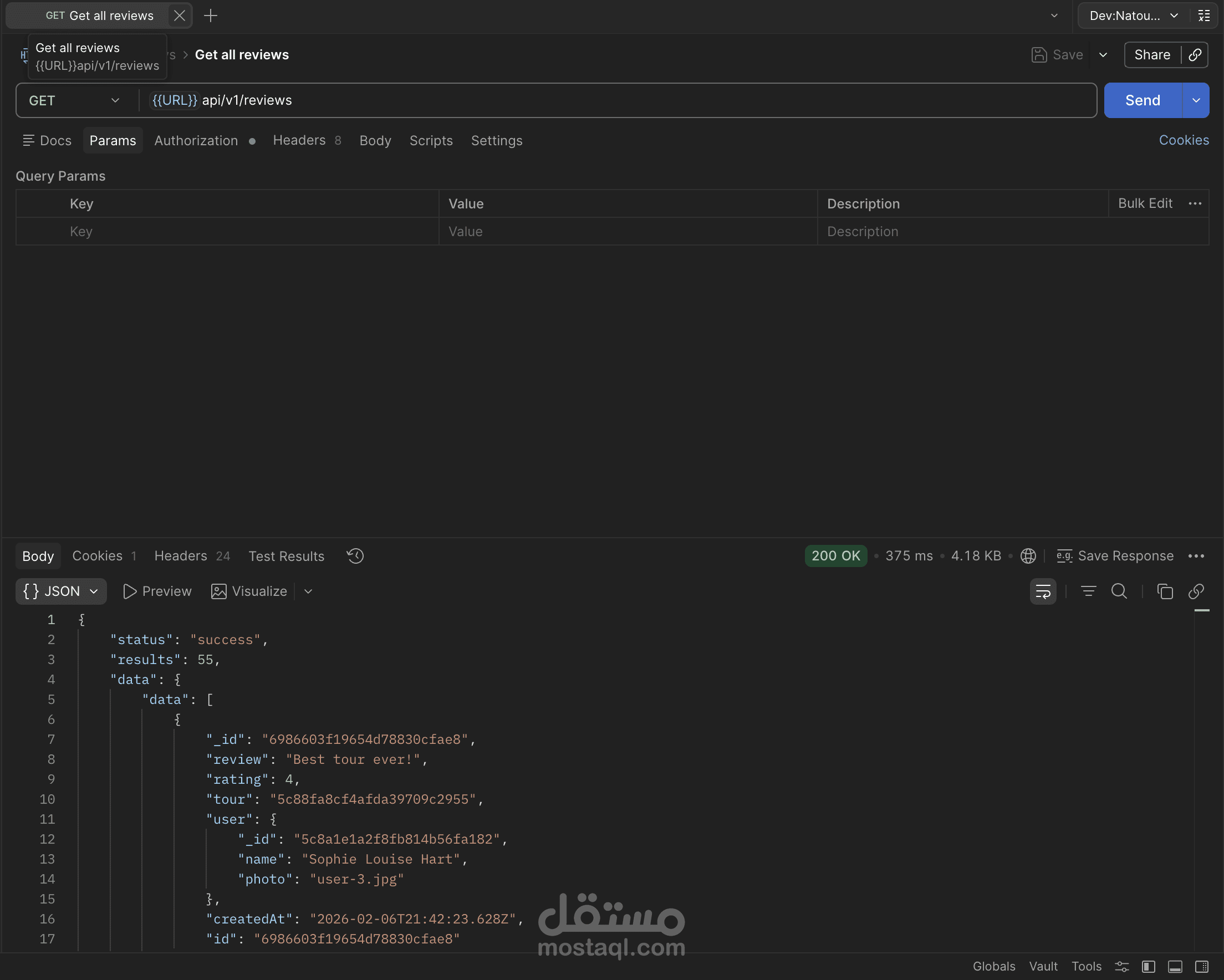Open the JSON format dropdown
This screenshot has height=980, width=1224.
click(x=61, y=591)
